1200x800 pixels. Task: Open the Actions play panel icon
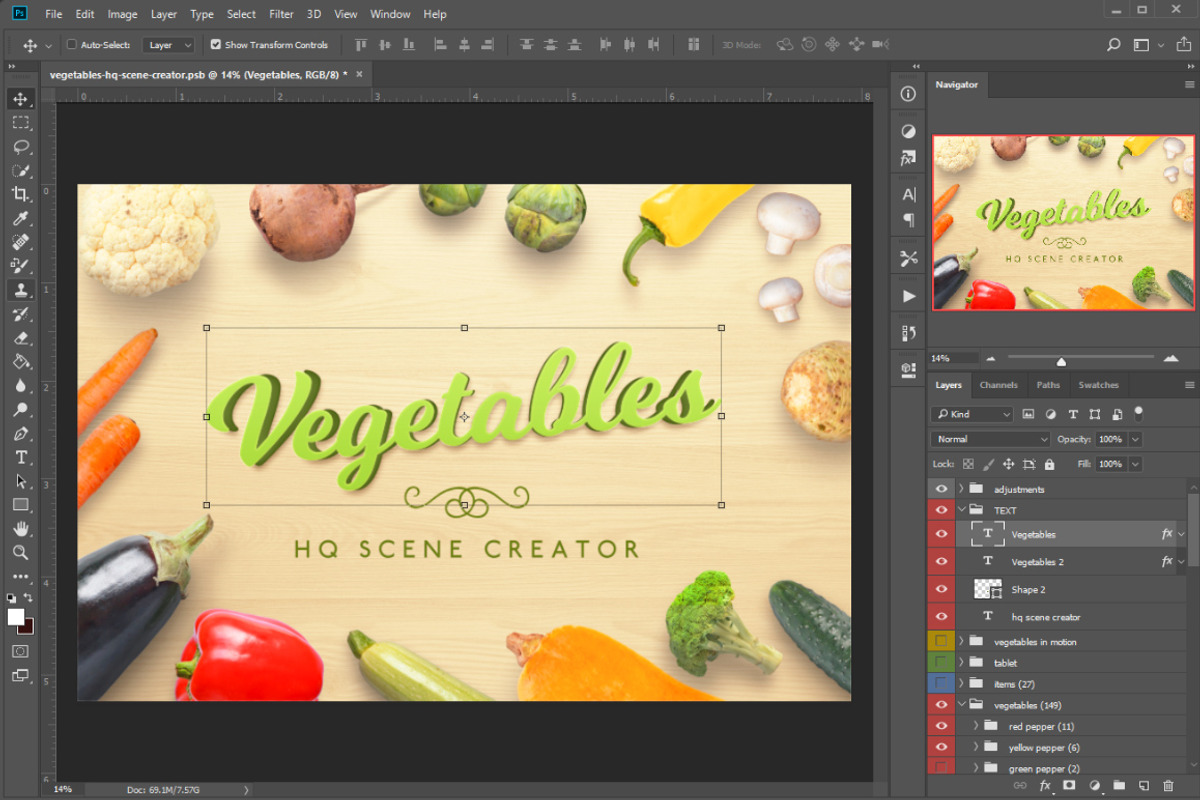point(908,296)
